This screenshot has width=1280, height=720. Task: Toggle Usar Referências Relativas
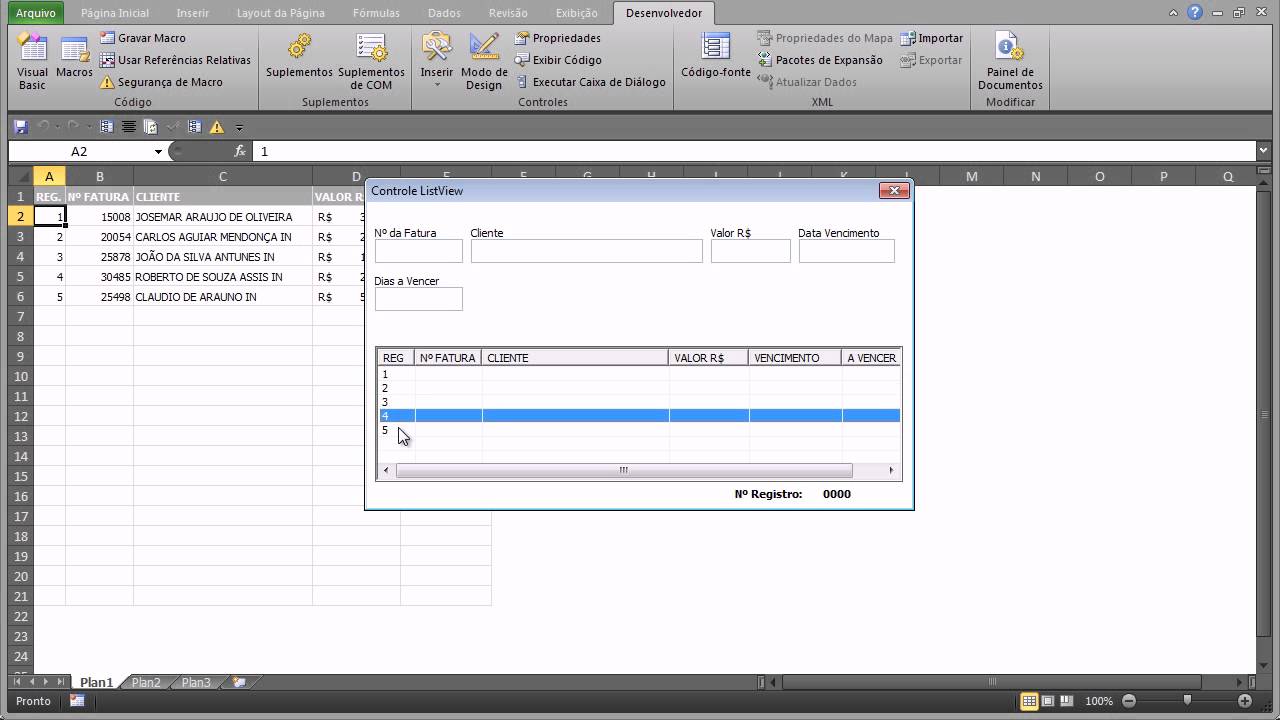point(175,60)
